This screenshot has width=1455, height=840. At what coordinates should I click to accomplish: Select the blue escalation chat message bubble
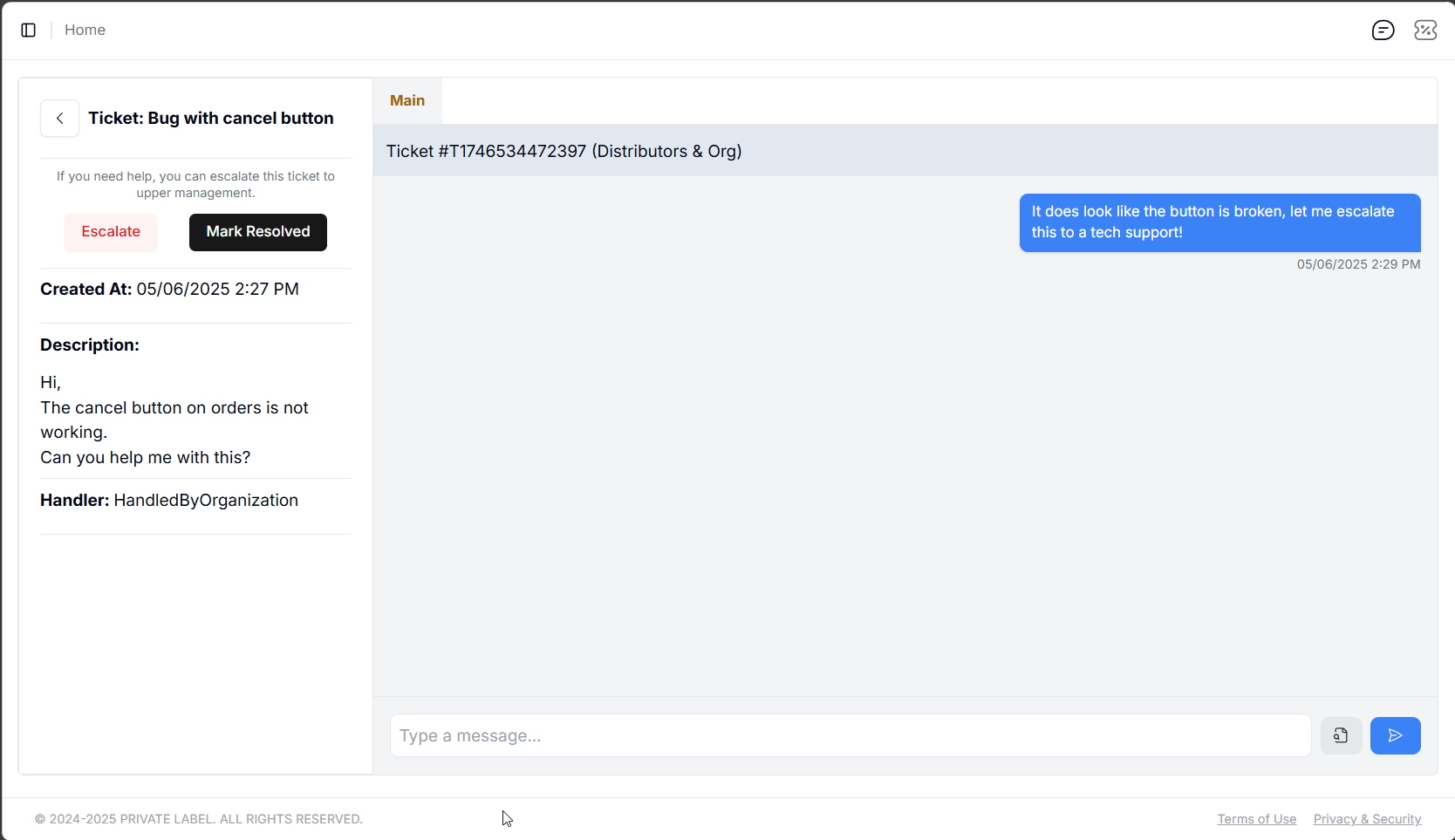1219,222
